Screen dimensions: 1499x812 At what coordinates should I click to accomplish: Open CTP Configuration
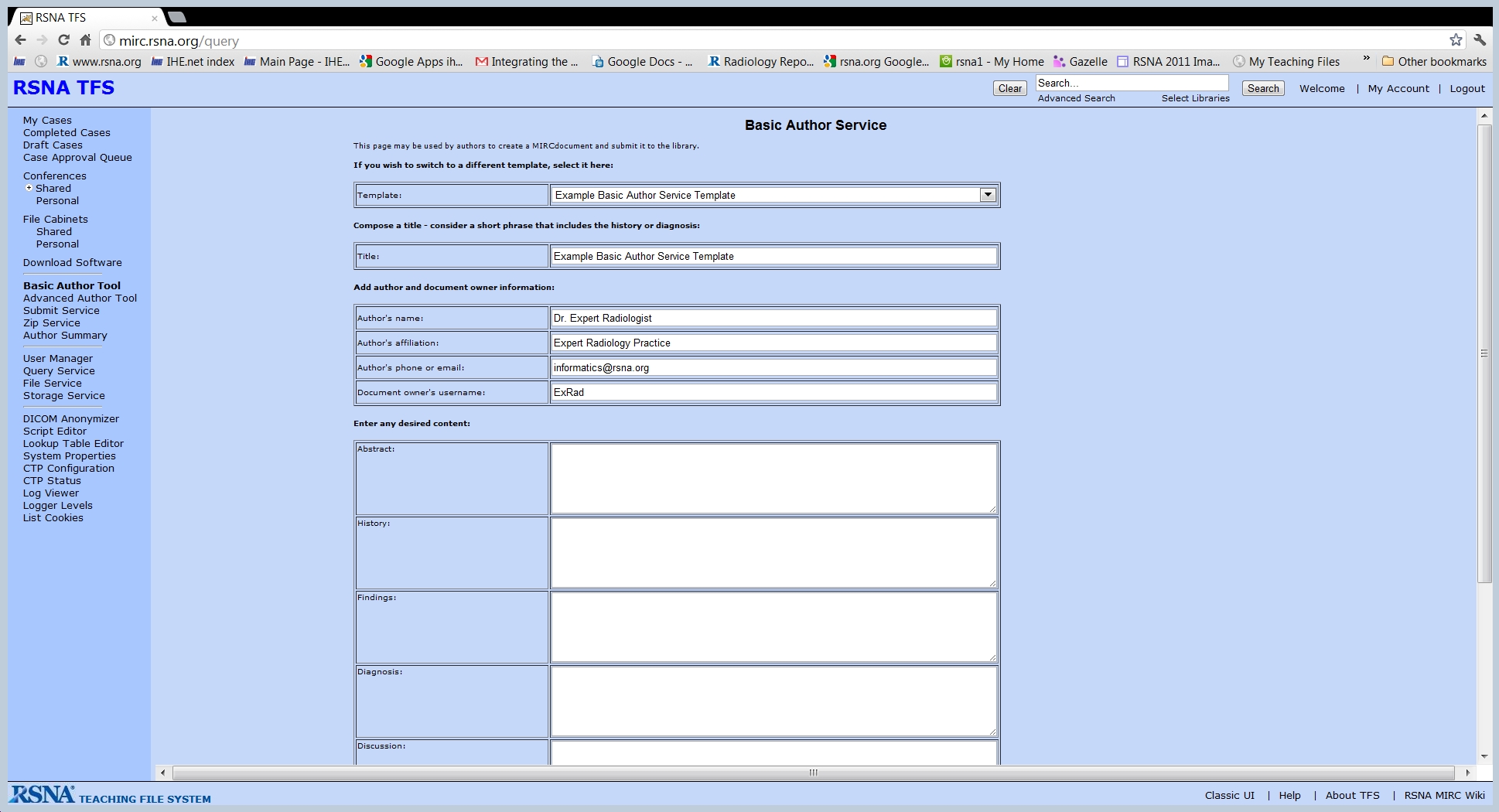pyautogui.click(x=69, y=469)
